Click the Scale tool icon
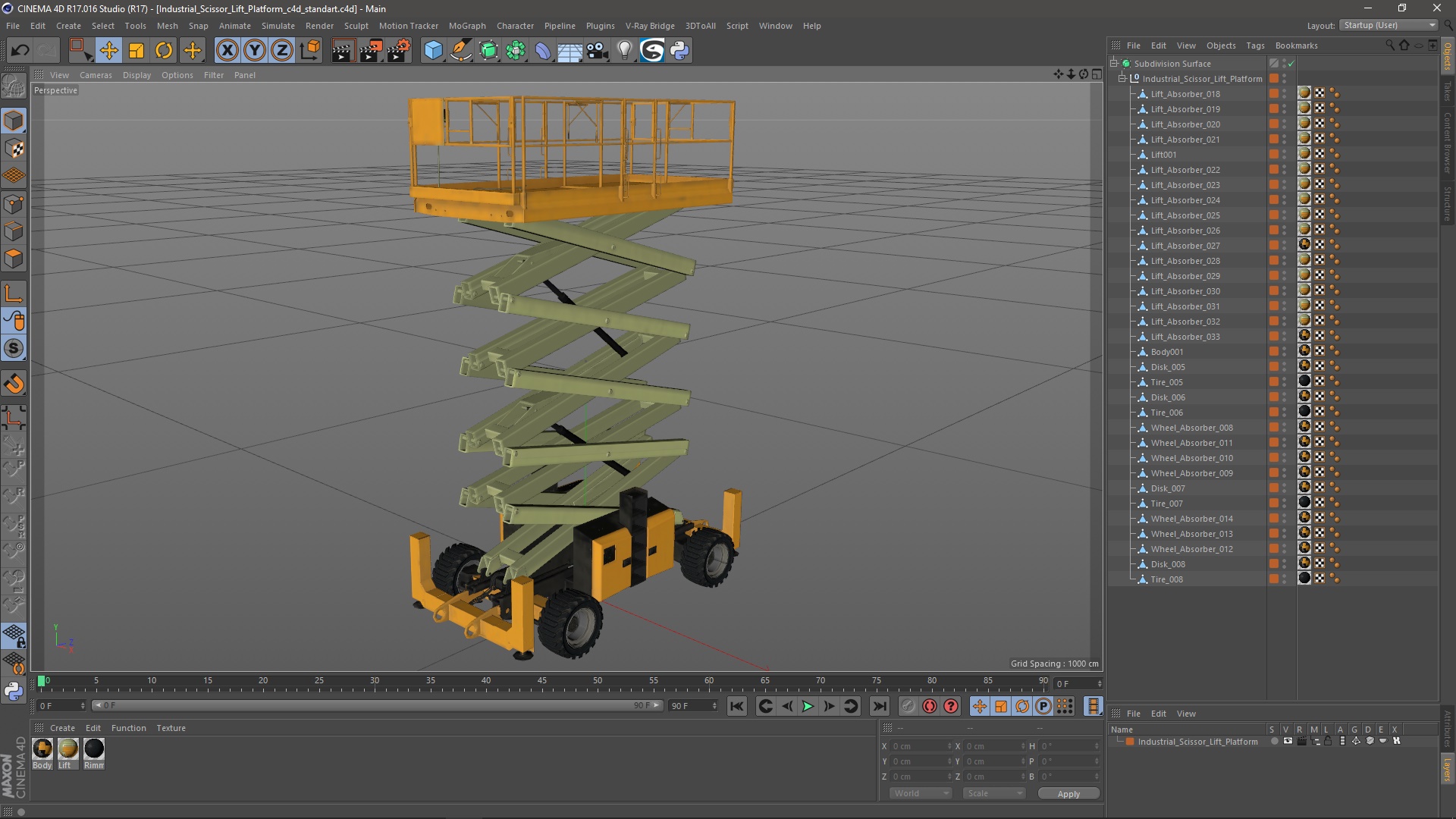This screenshot has height=819, width=1456. (136, 51)
